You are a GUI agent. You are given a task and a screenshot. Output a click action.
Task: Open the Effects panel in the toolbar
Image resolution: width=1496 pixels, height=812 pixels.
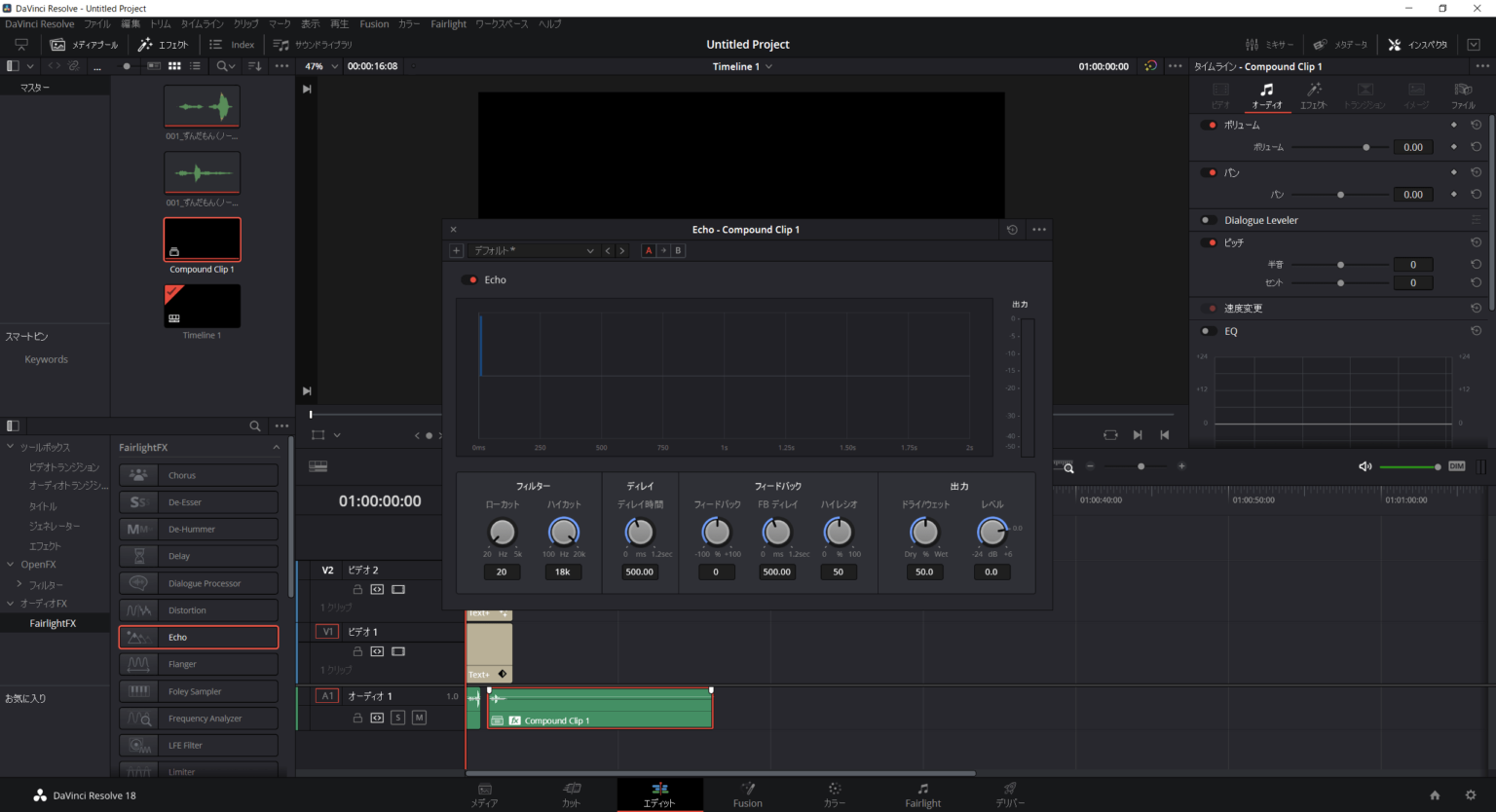point(164,44)
